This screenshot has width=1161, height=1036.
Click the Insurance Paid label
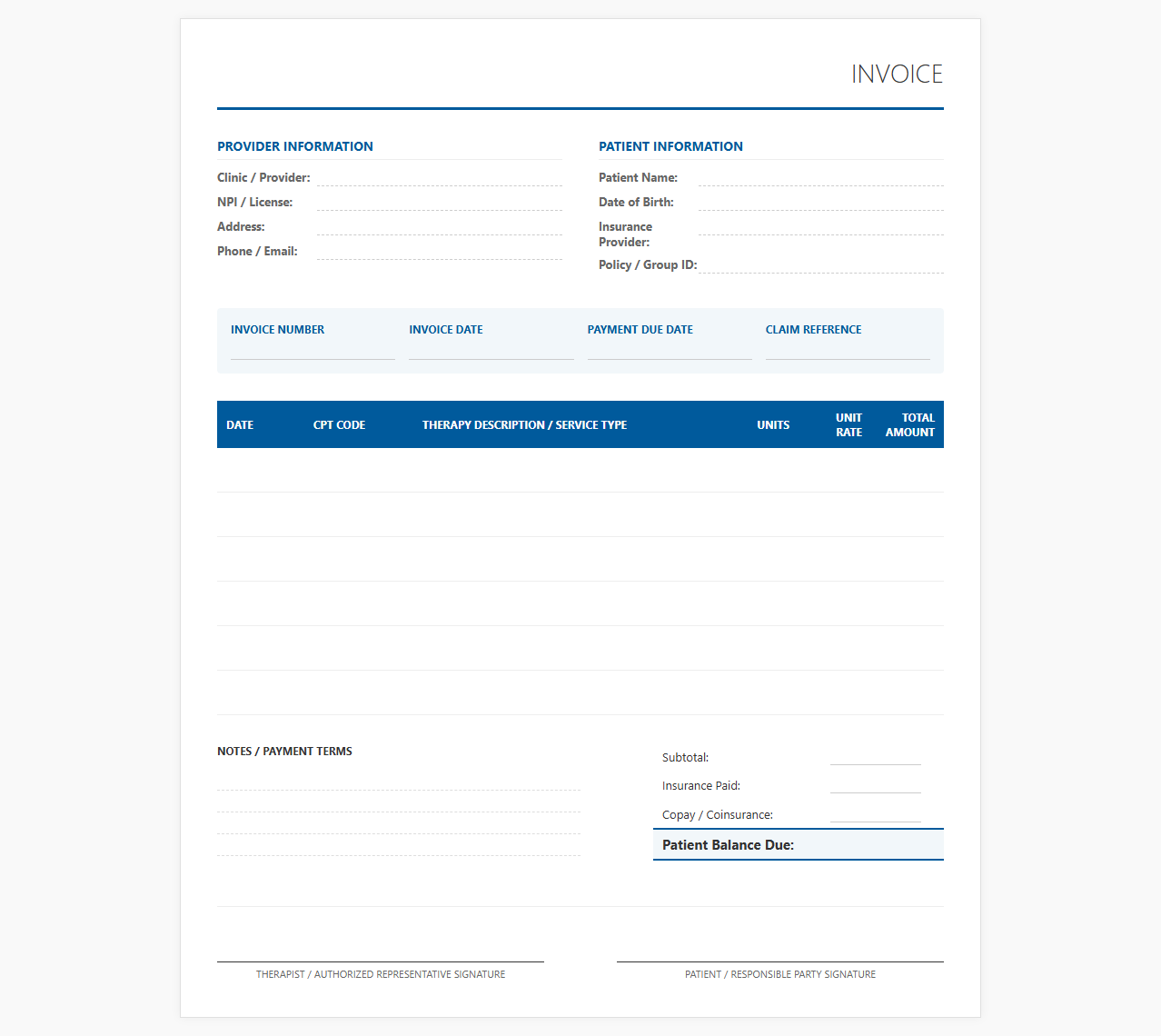(701, 785)
